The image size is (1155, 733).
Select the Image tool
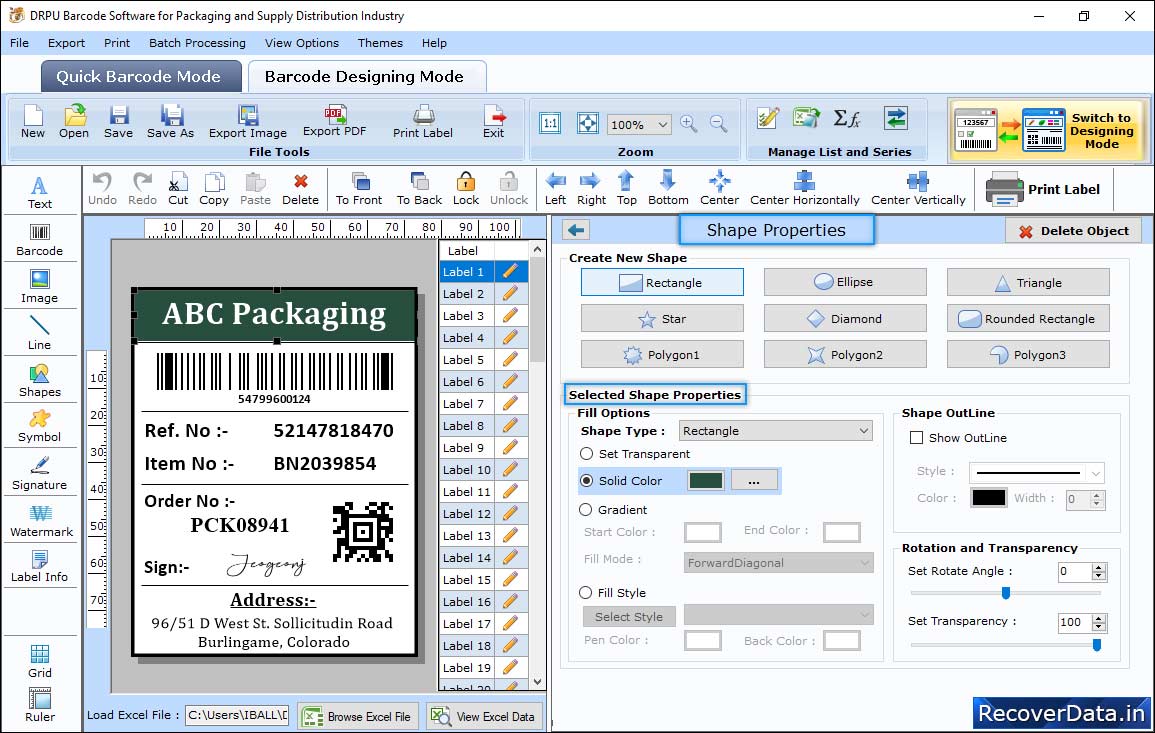pyautogui.click(x=40, y=287)
